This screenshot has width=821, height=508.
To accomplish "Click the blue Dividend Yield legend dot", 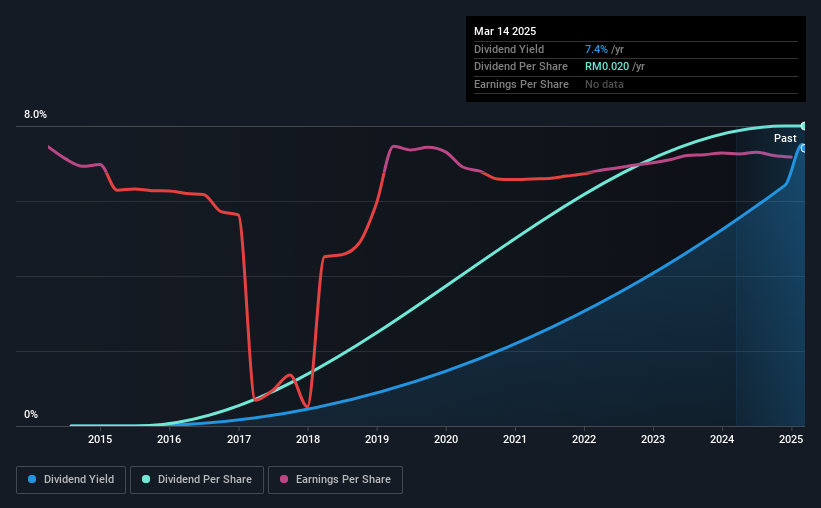I will [32, 479].
